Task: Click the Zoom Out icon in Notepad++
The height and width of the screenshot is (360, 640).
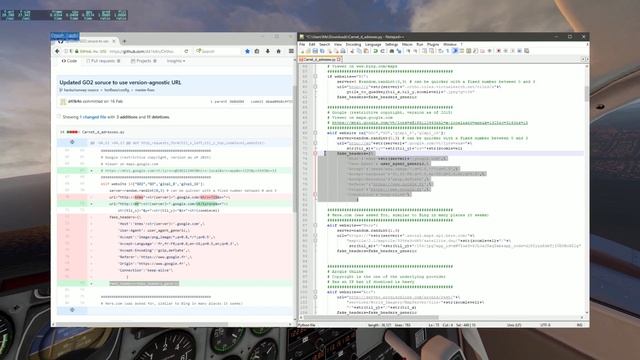Action: (x=416, y=51)
